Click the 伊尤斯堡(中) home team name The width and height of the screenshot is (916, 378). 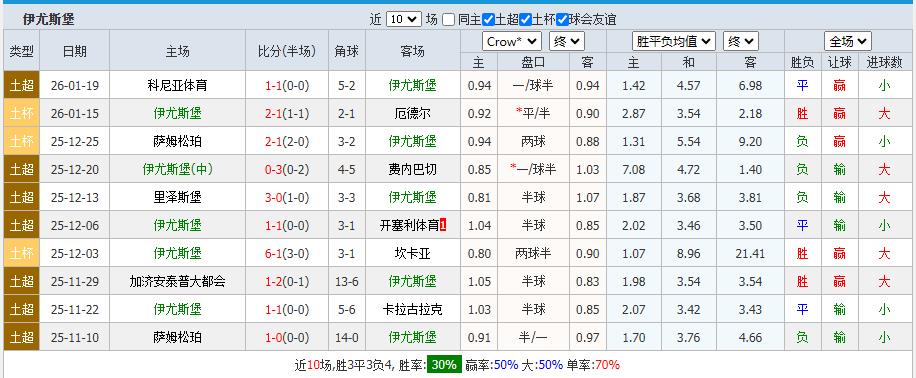178,169
